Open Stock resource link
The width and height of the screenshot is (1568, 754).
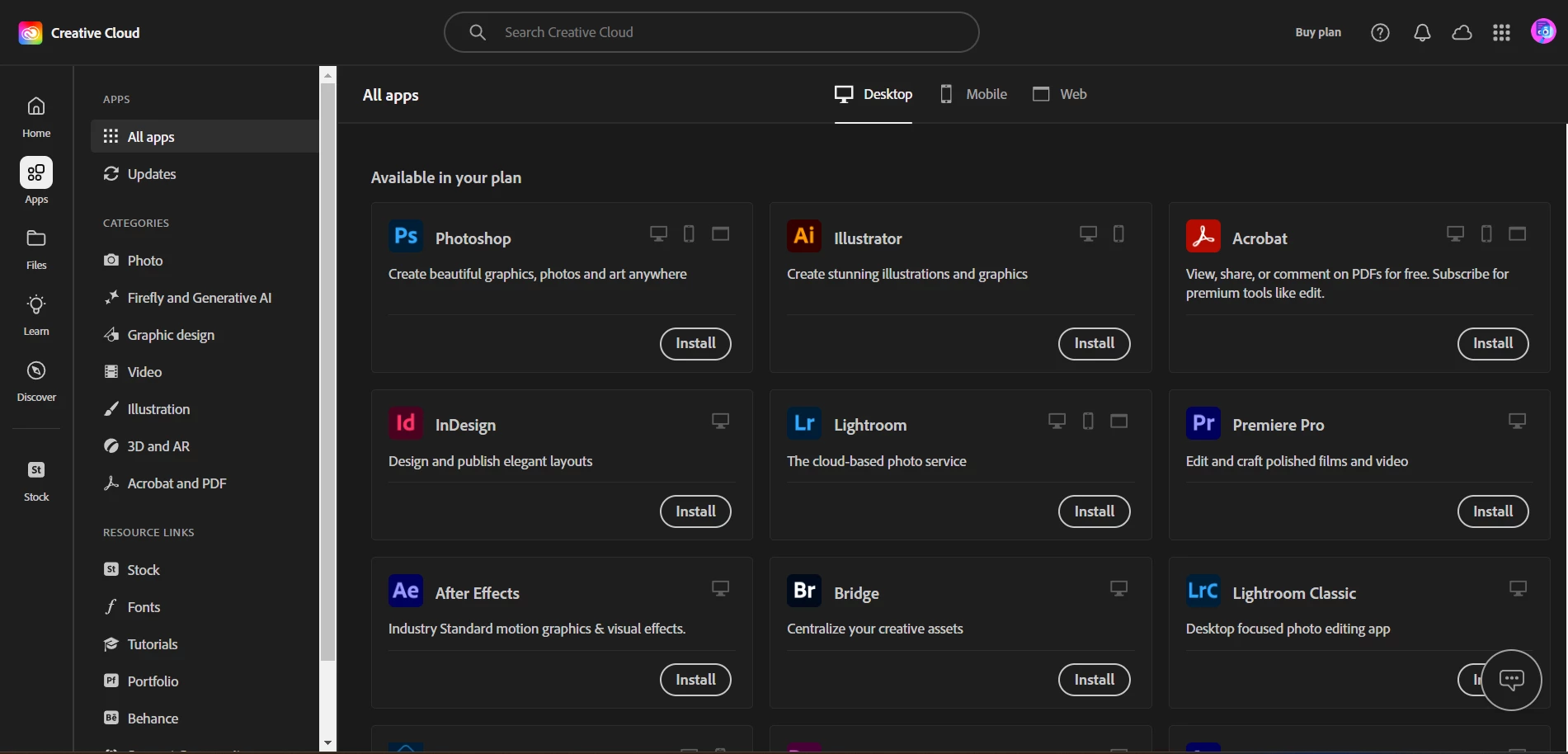coord(205,570)
